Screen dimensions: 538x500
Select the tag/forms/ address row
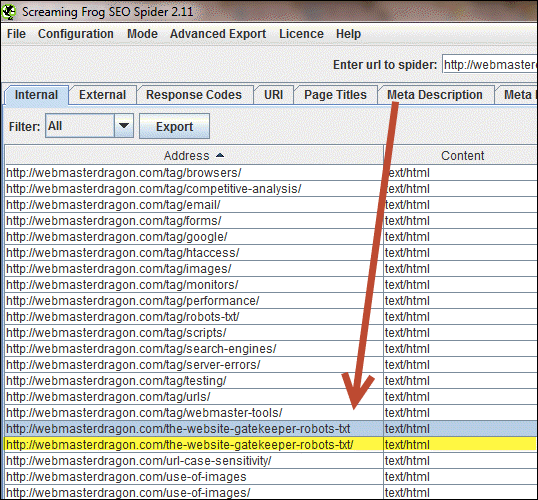point(194,221)
